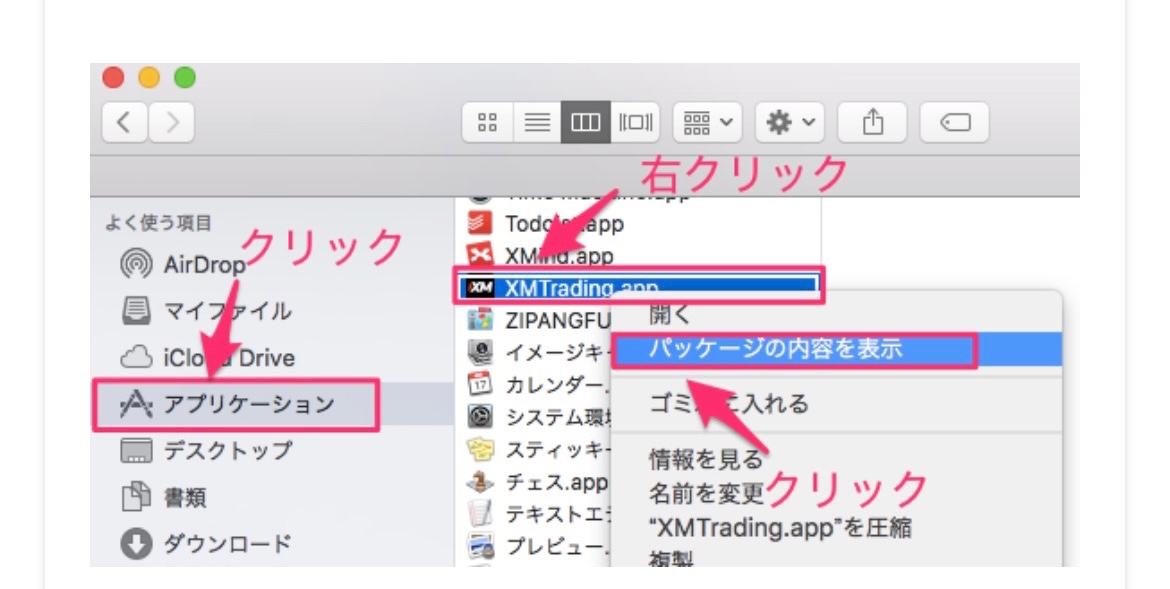This screenshot has width=1170, height=589.
Task: Select XMTrading.app in the file list
Action: (639, 287)
